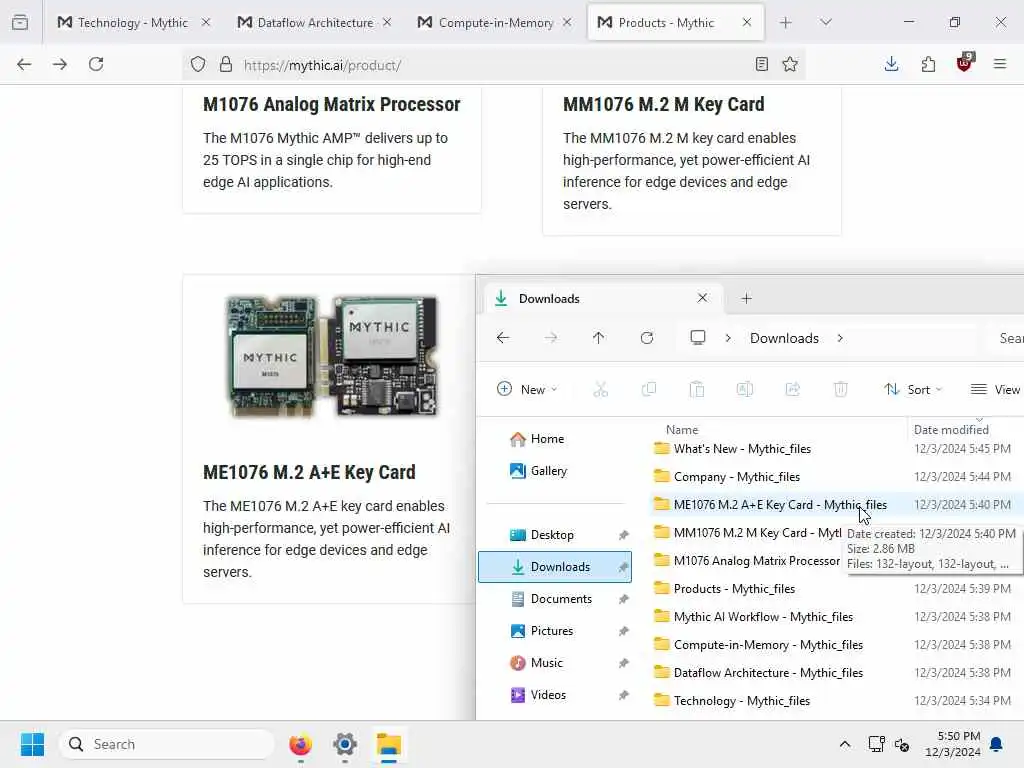Screen dimensions: 1024x768
Task: Go back in Firefox history
Action: pos(24,64)
